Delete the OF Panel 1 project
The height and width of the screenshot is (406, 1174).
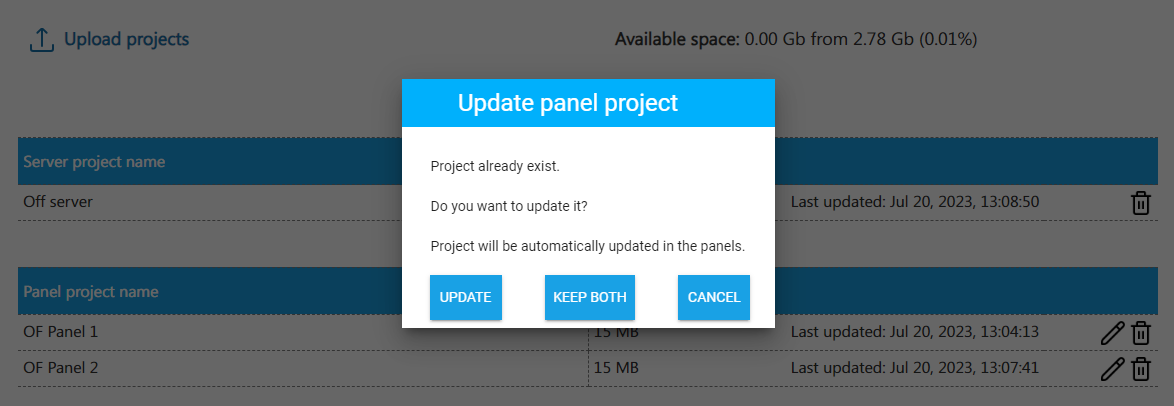tap(1140, 333)
